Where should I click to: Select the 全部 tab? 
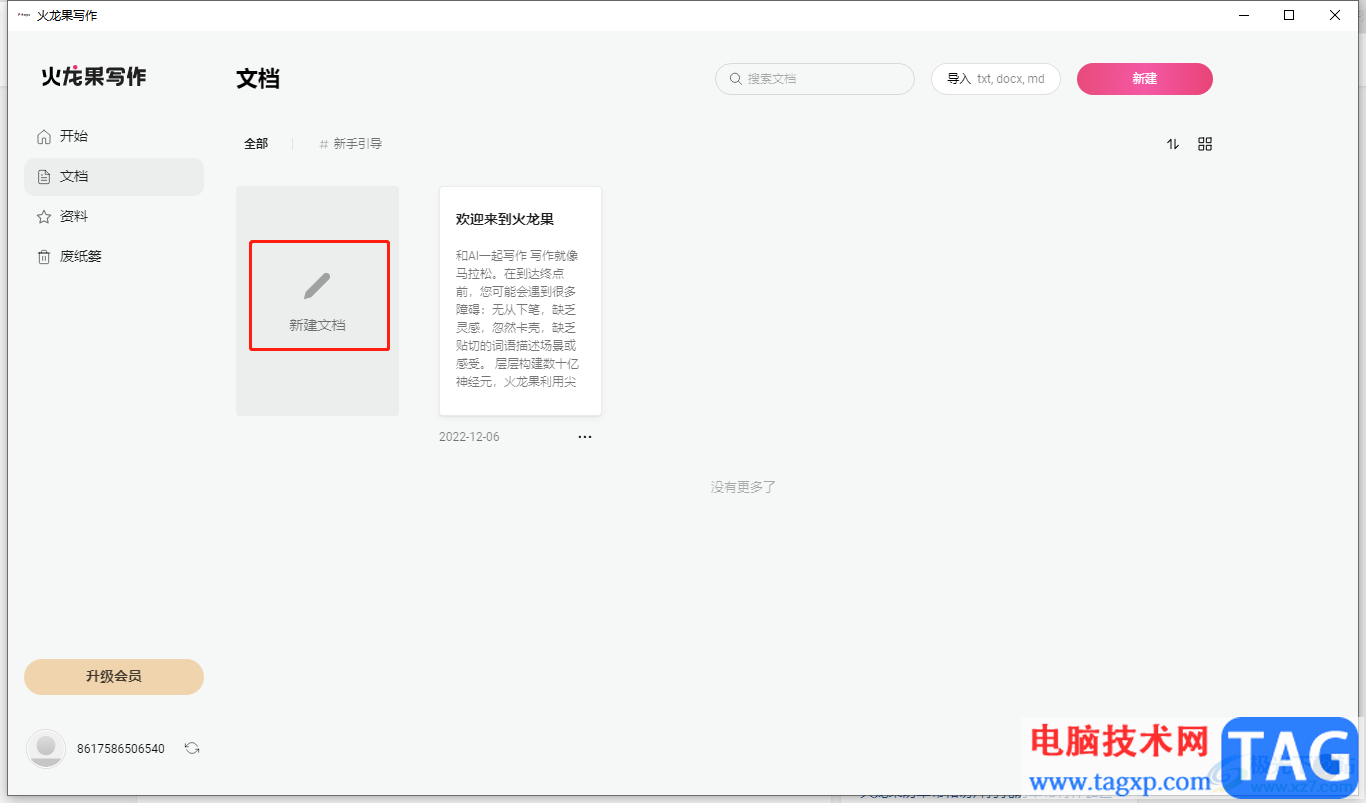coord(256,144)
